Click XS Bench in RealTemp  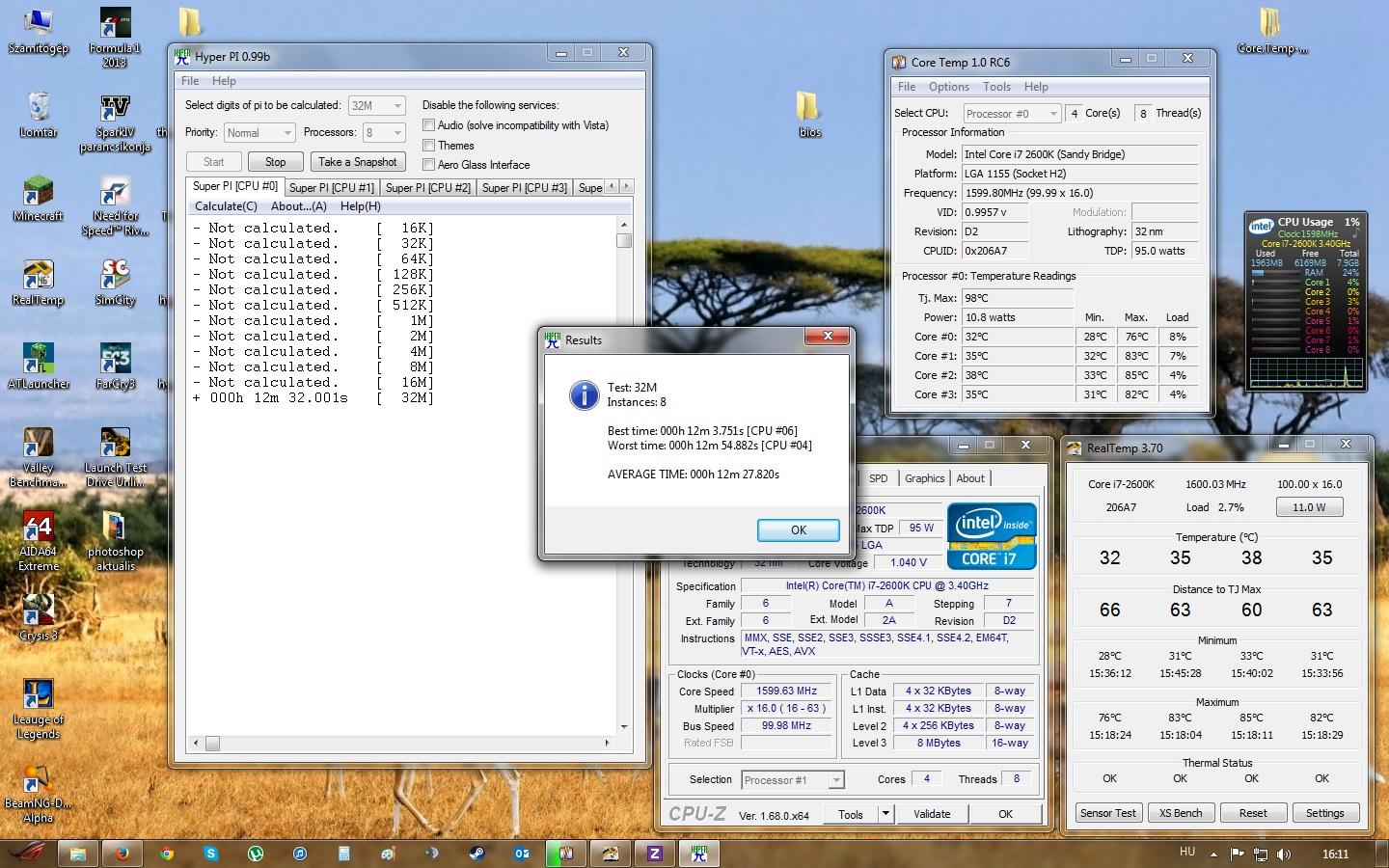pyautogui.click(x=1181, y=813)
